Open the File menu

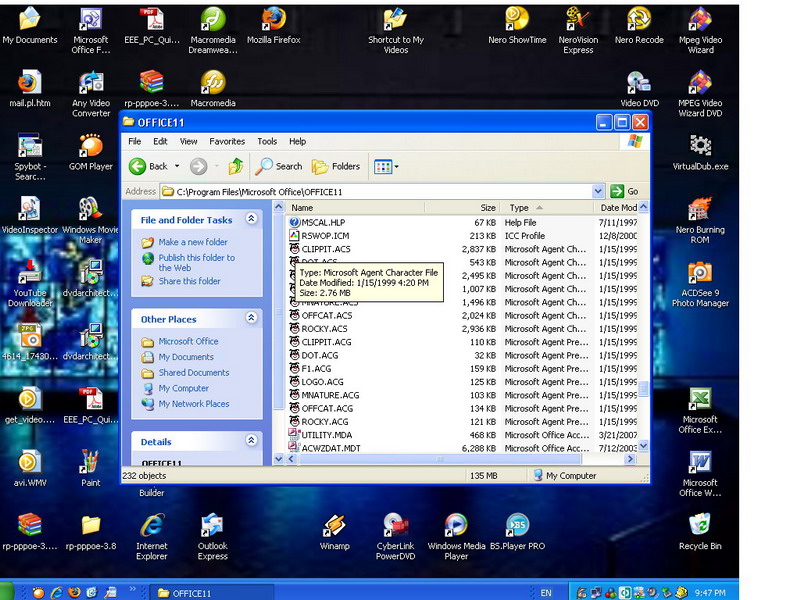point(135,141)
